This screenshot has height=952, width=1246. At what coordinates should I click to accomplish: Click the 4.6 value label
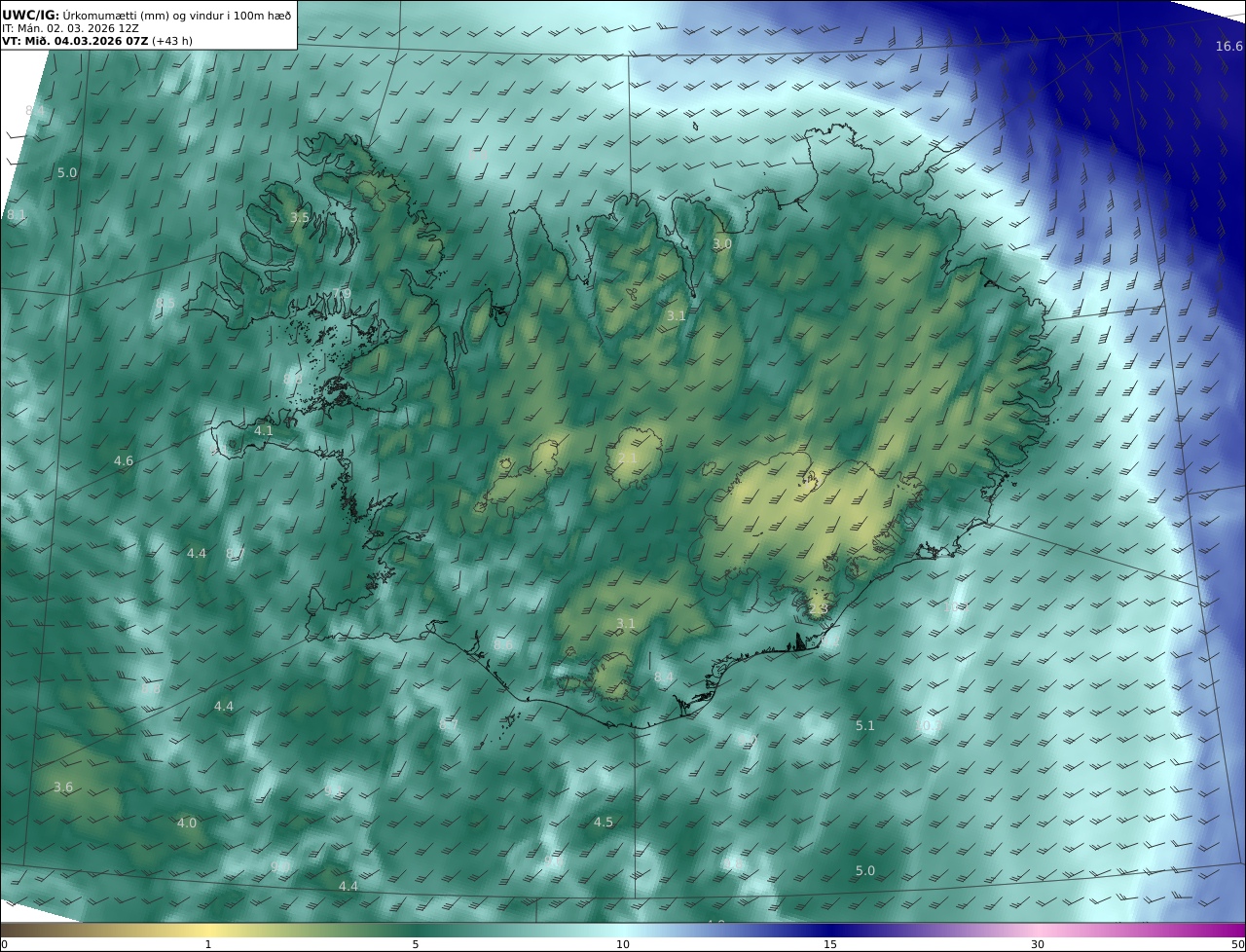[x=124, y=461]
